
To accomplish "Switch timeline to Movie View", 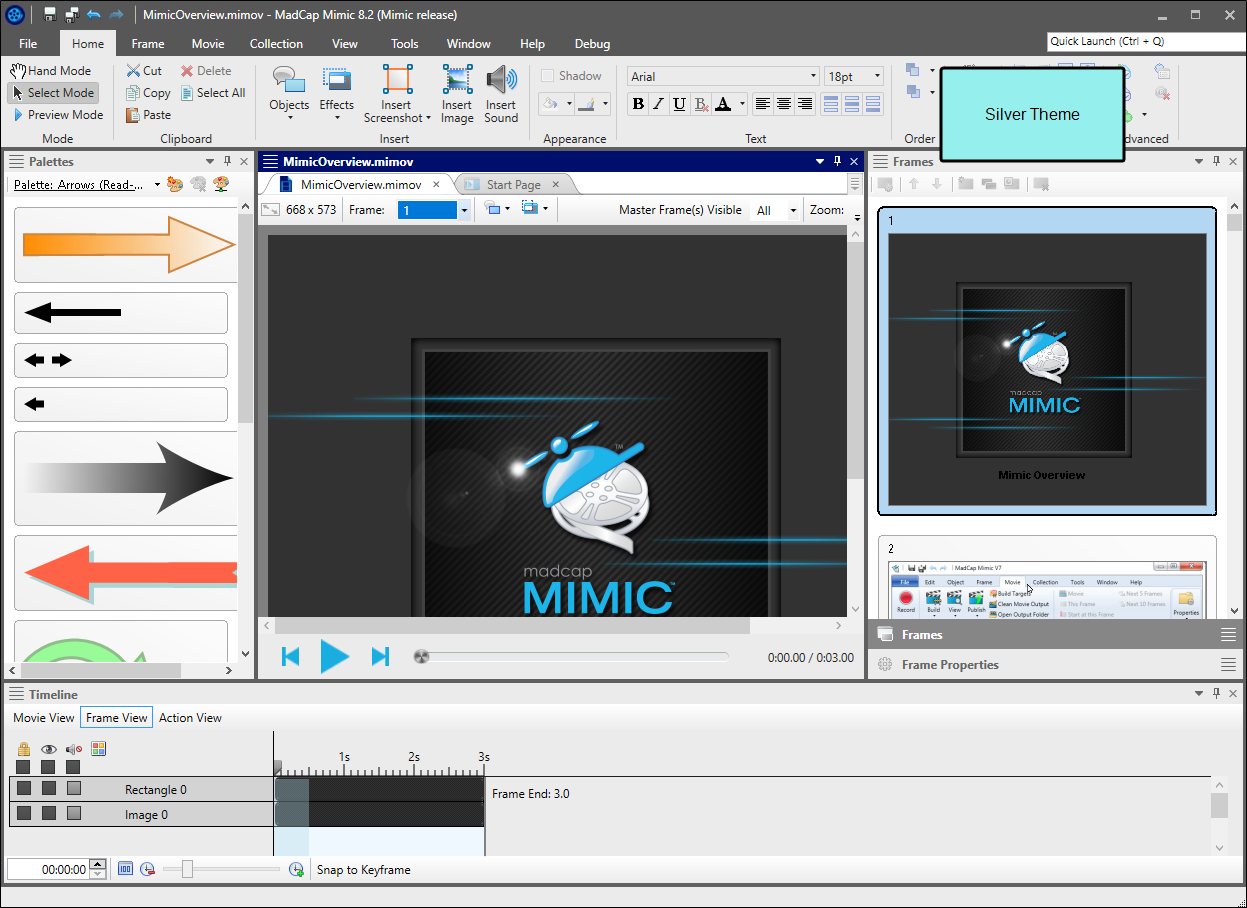I will [x=44, y=718].
